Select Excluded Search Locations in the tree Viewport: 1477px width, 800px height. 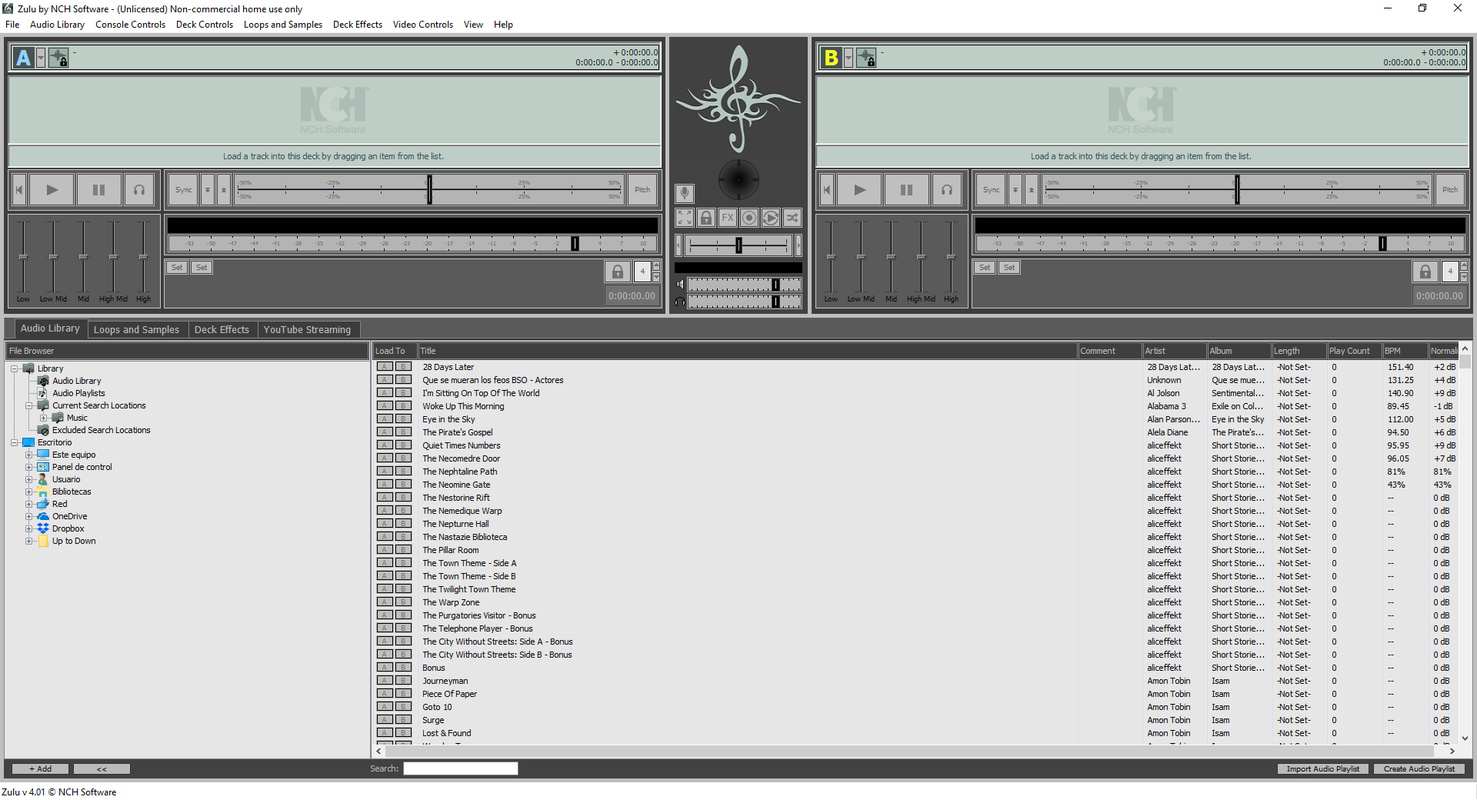[x=101, y=430]
